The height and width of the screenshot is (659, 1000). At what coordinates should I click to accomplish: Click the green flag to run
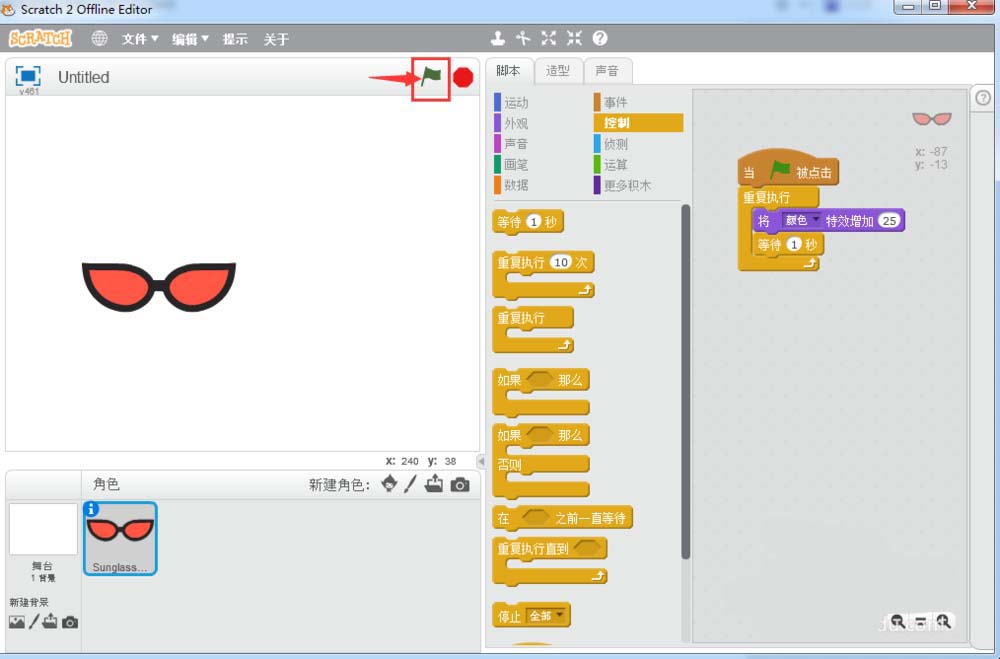[x=431, y=77]
